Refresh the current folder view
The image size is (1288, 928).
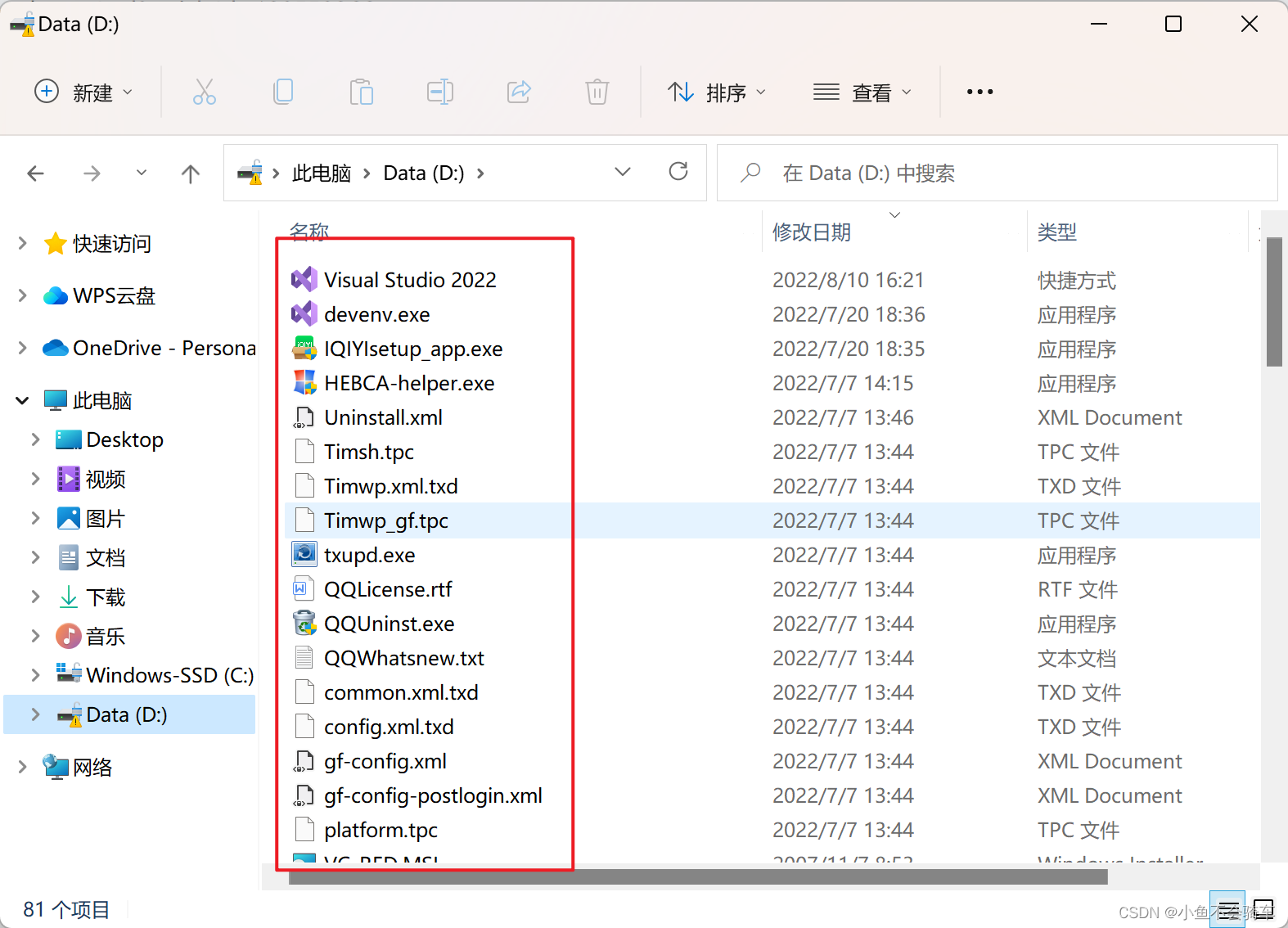tap(678, 171)
